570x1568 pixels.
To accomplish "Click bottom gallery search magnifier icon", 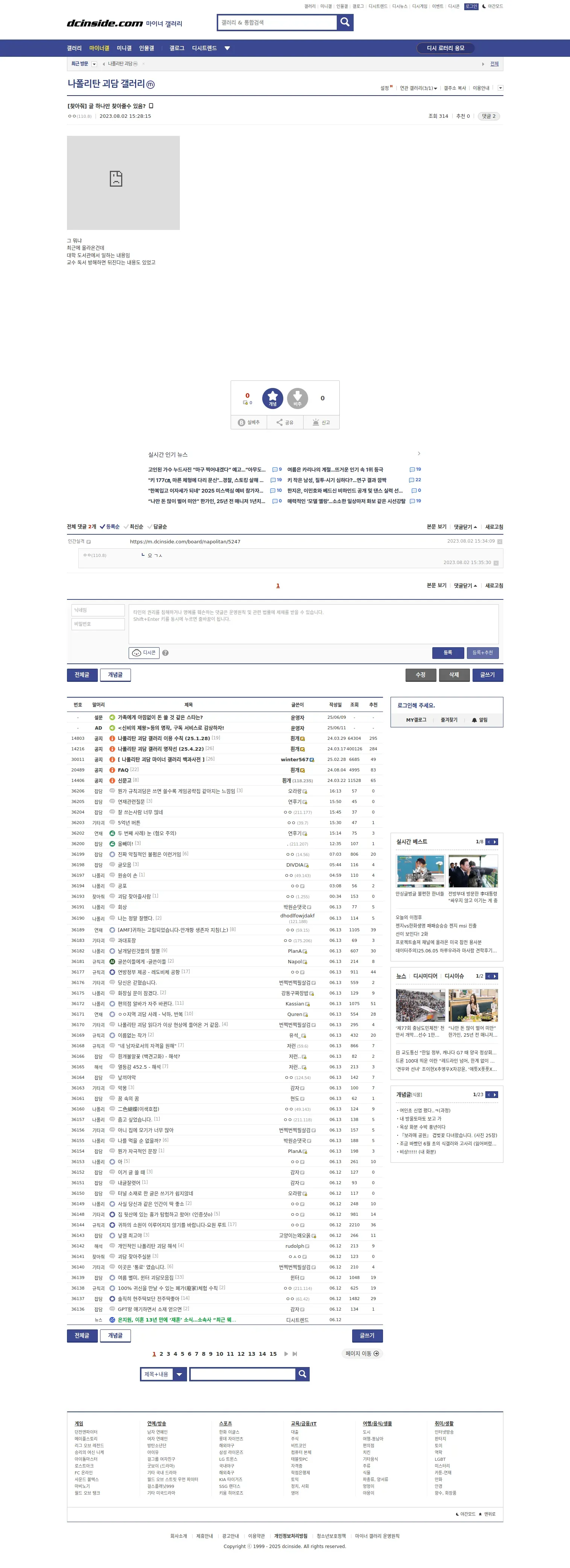I will (302, 1374).
